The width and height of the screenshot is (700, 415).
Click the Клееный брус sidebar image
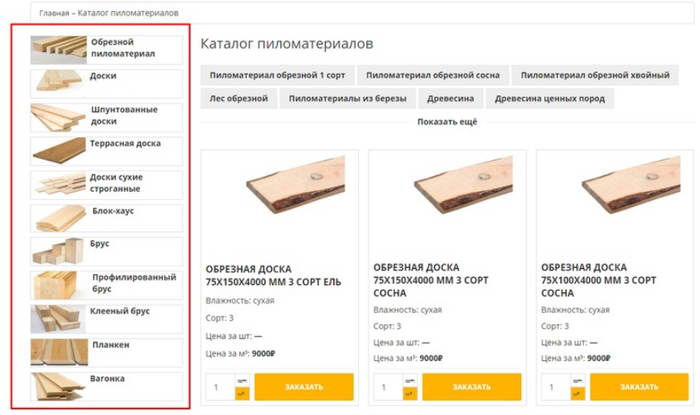pyautogui.click(x=58, y=319)
